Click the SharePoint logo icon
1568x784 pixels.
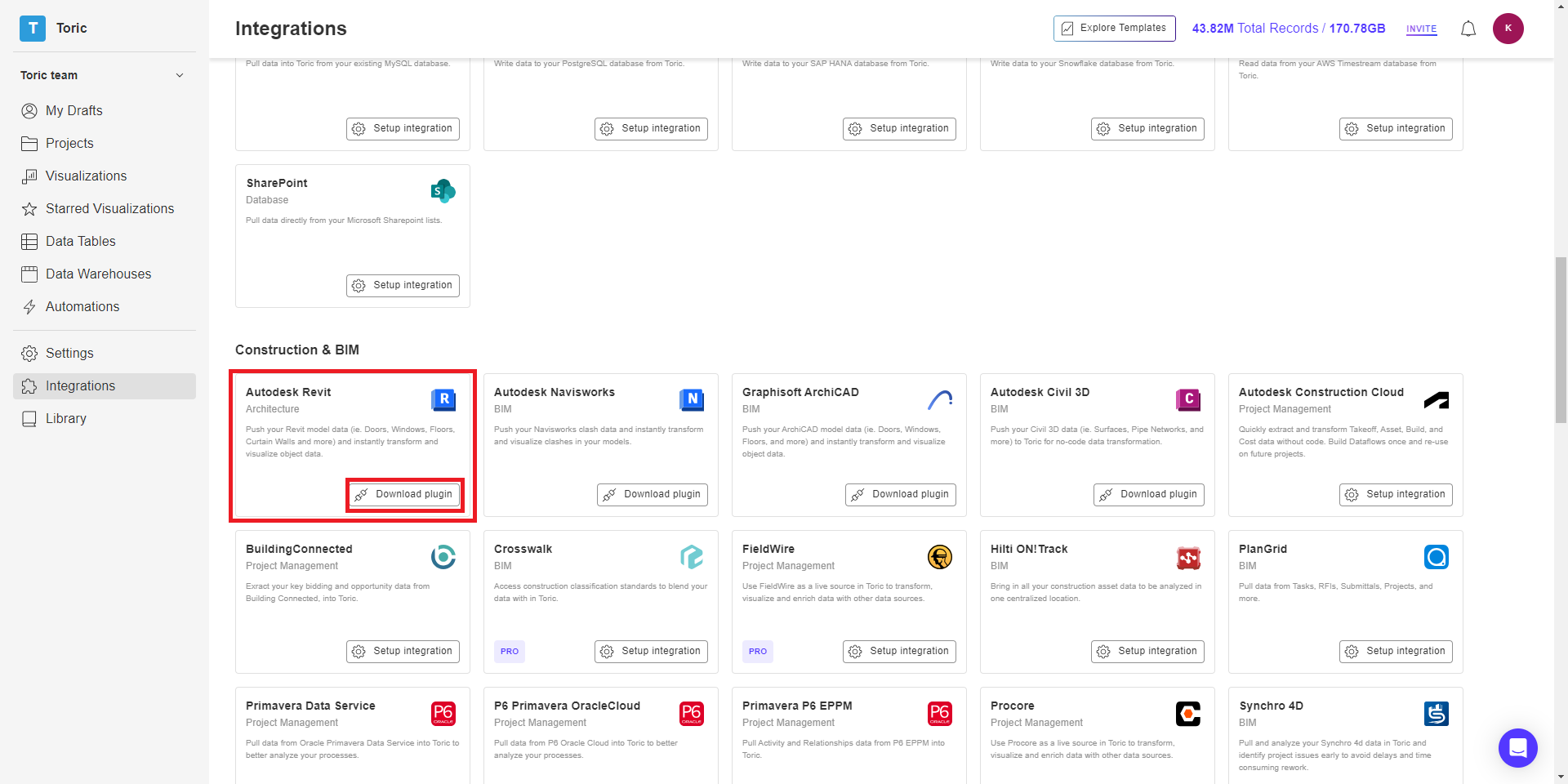point(443,191)
